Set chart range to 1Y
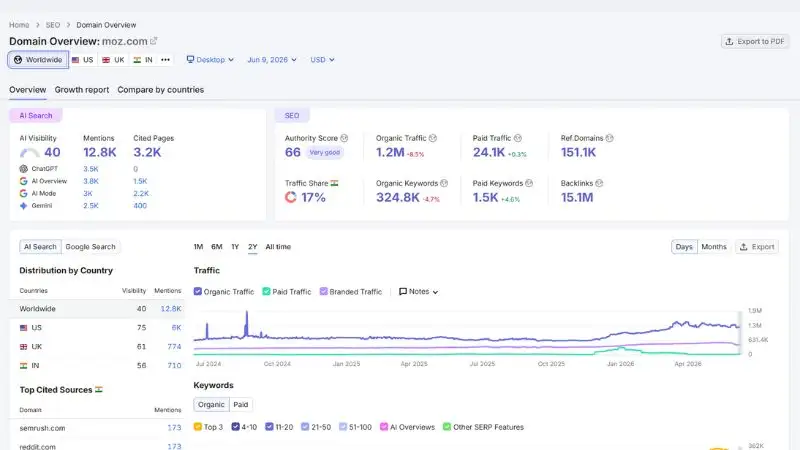800x450 pixels. pos(235,246)
